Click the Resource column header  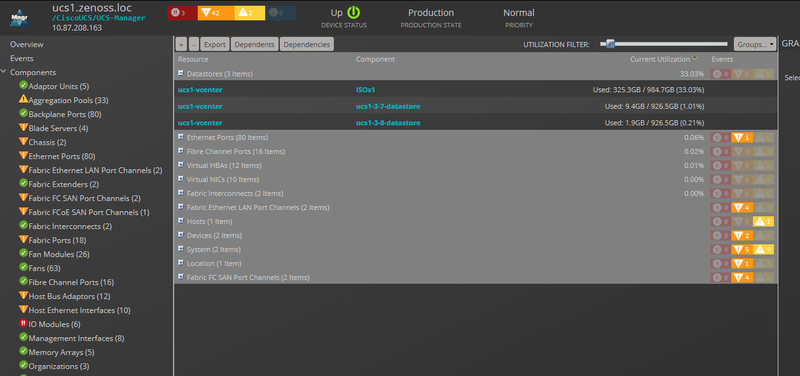(193, 59)
